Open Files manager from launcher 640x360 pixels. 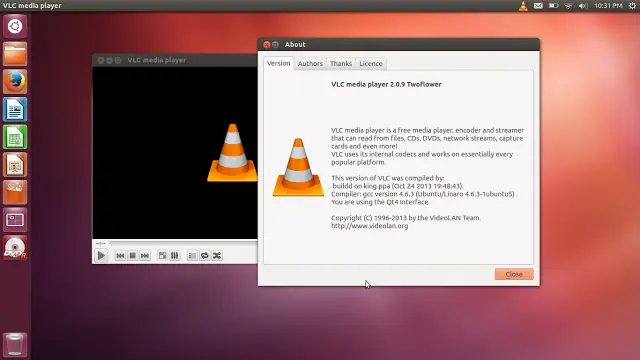pyautogui.click(x=15, y=54)
